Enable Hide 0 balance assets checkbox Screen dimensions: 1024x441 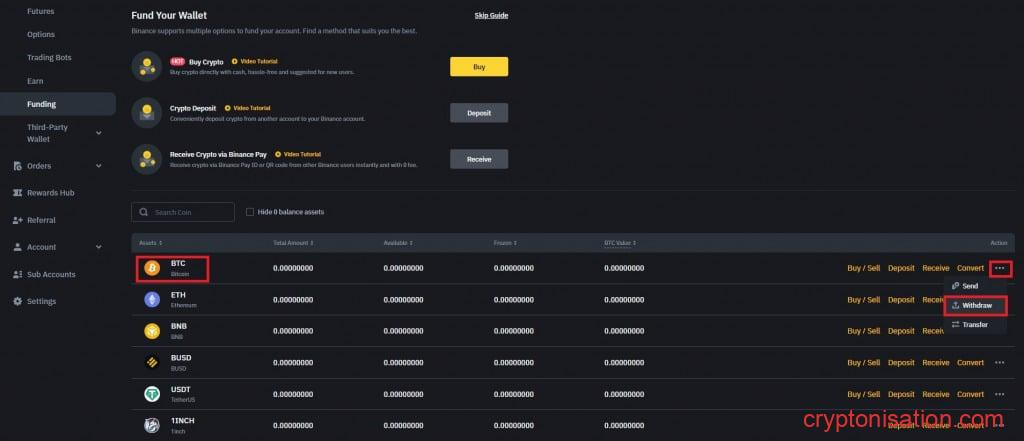(x=249, y=212)
